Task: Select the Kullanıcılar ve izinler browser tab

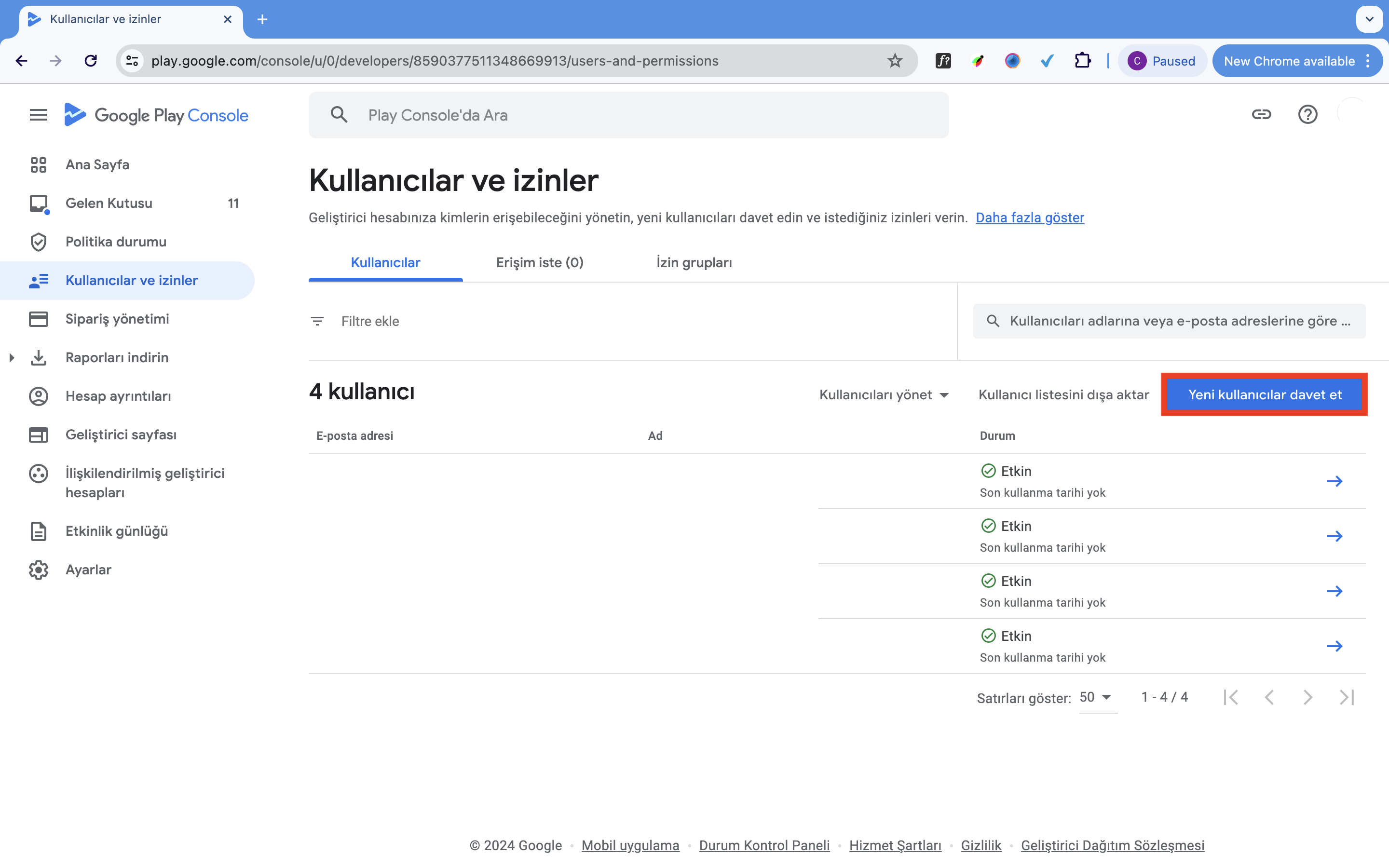Action: coord(131,19)
